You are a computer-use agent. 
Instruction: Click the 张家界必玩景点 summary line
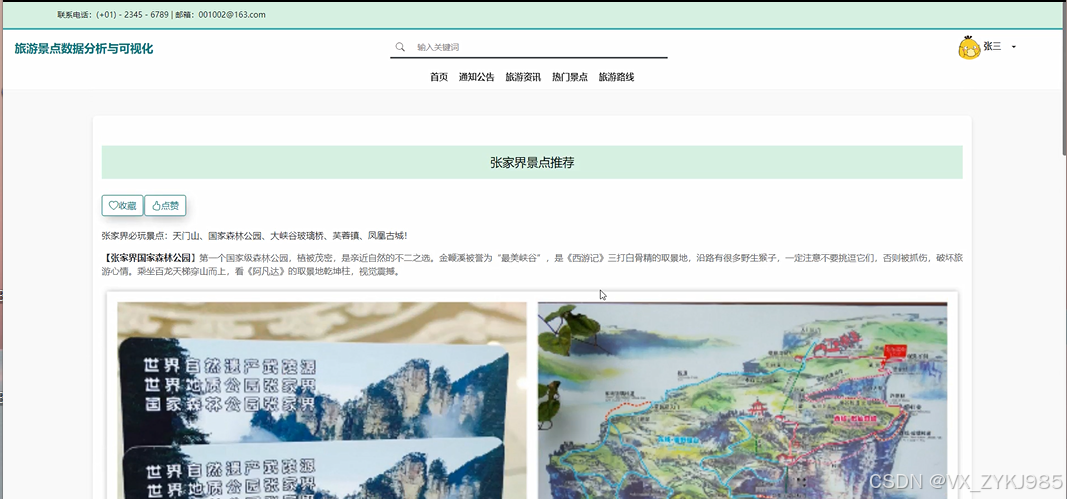click(x=255, y=236)
